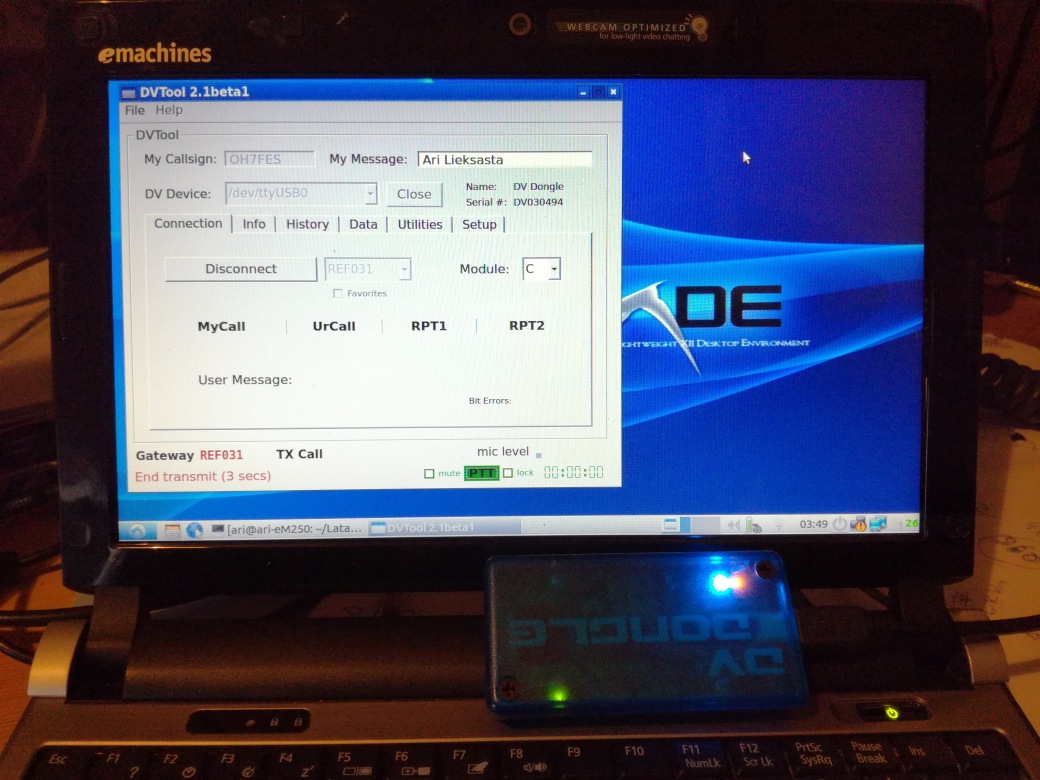
Task: Launch file manager from taskbar
Action: pos(172,530)
